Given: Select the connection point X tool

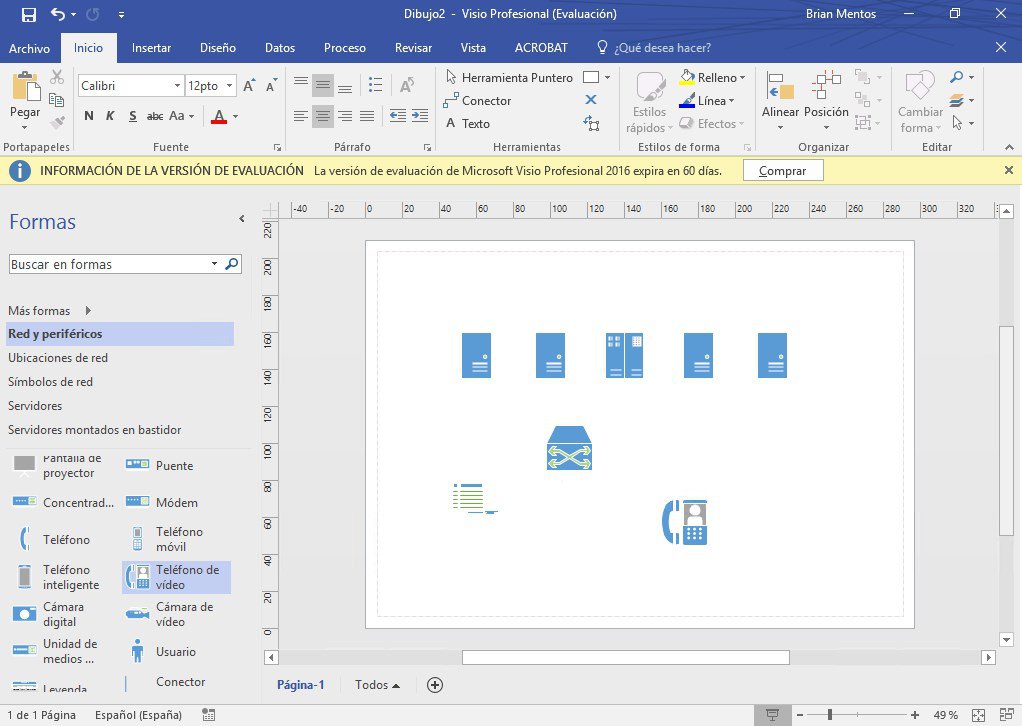Looking at the screenshot, I should pyautogui.click(x=591, y=100).
